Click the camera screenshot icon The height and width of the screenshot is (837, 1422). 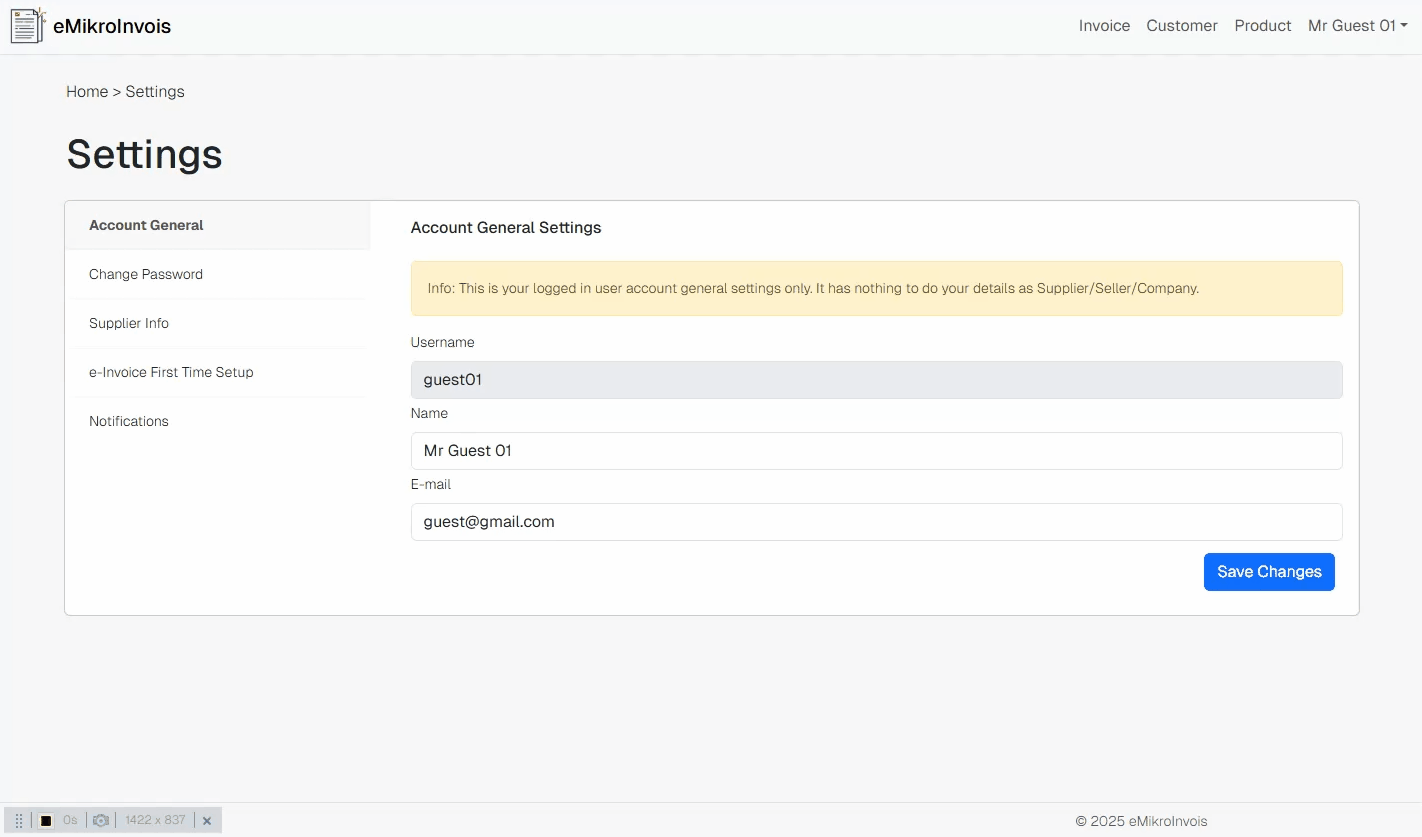pyautogui.click(x=101, y=820)
